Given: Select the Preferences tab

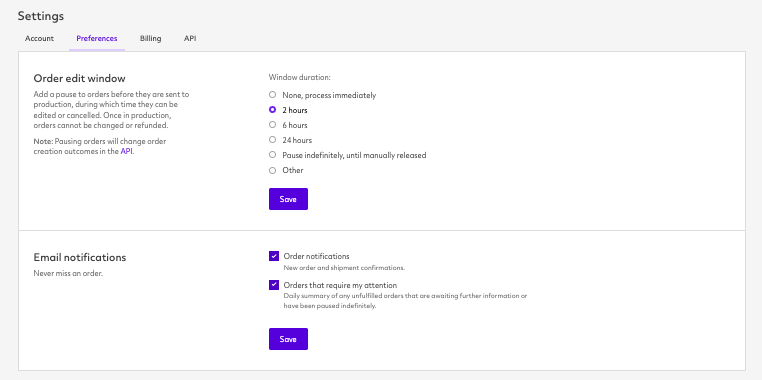Looking at the screenshot, I should pyautogui.click(x=97, y=38).
